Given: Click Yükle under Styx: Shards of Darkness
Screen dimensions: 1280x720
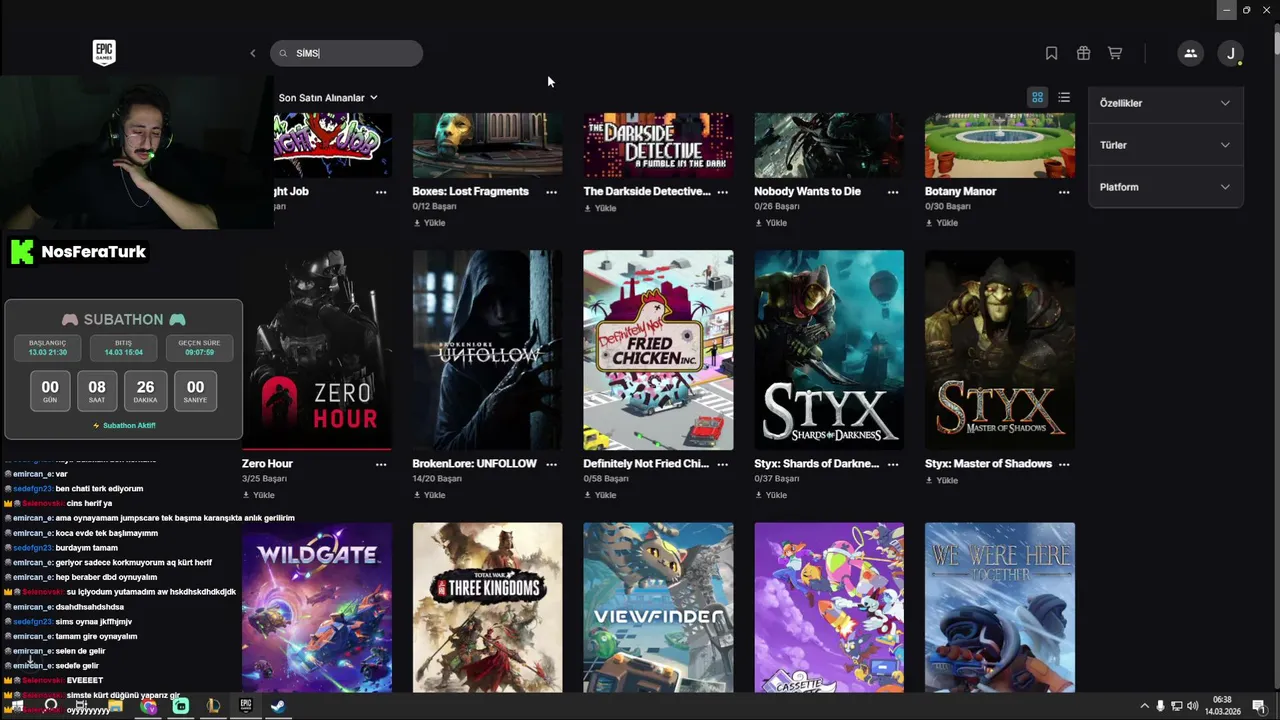Looking at the screenshot, I should [x=771, y=495].
